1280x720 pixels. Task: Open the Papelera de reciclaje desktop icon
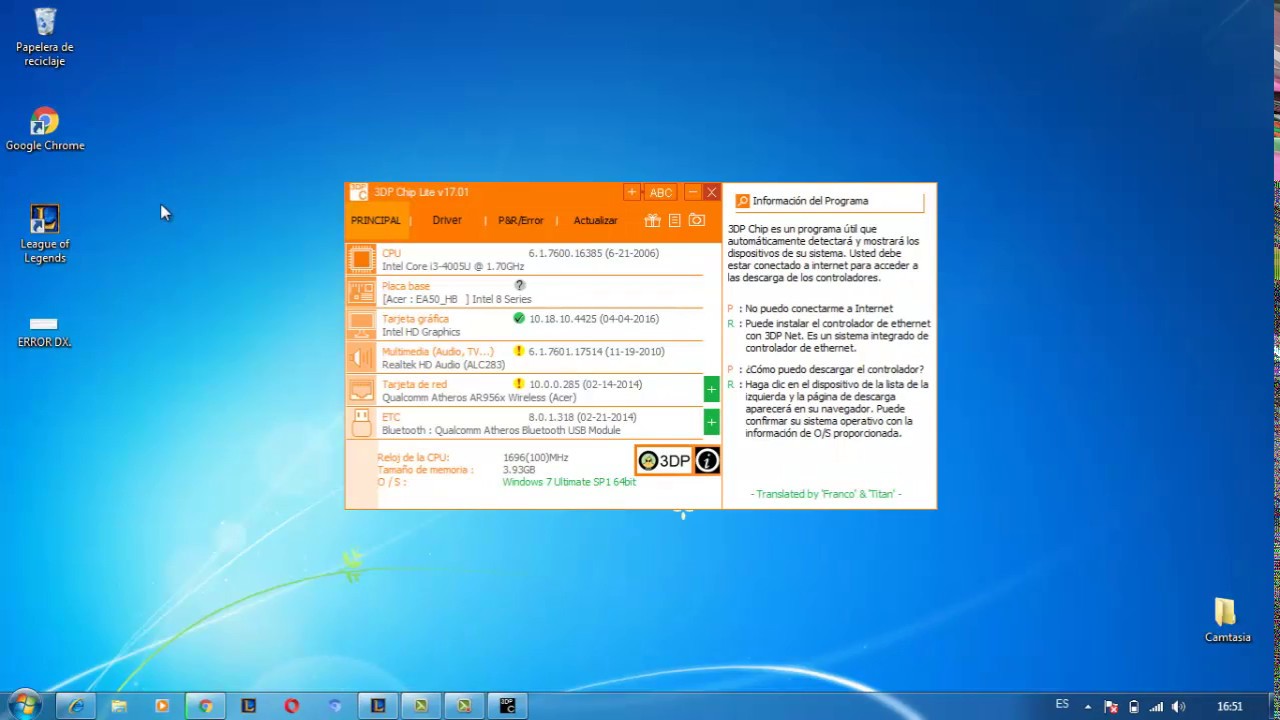pos(45,38)
